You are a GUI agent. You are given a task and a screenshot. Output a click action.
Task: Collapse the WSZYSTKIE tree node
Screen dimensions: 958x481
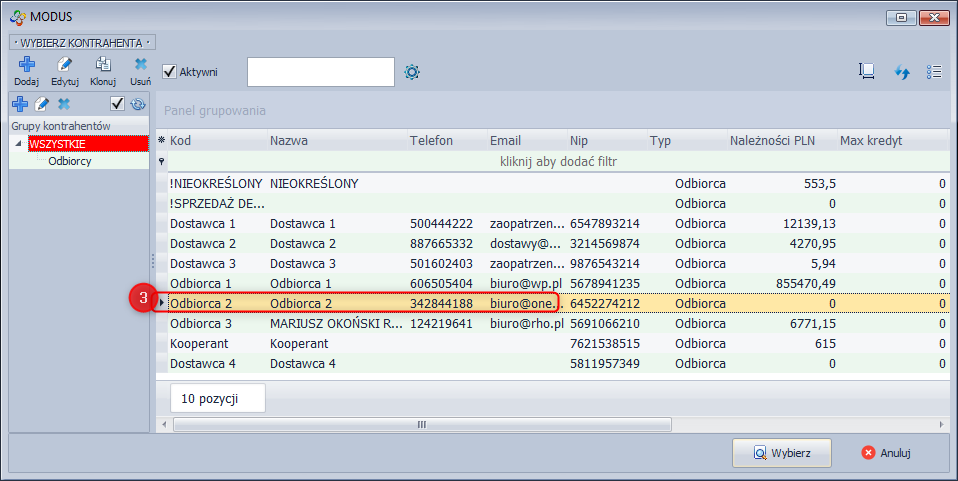coord(20,145)
